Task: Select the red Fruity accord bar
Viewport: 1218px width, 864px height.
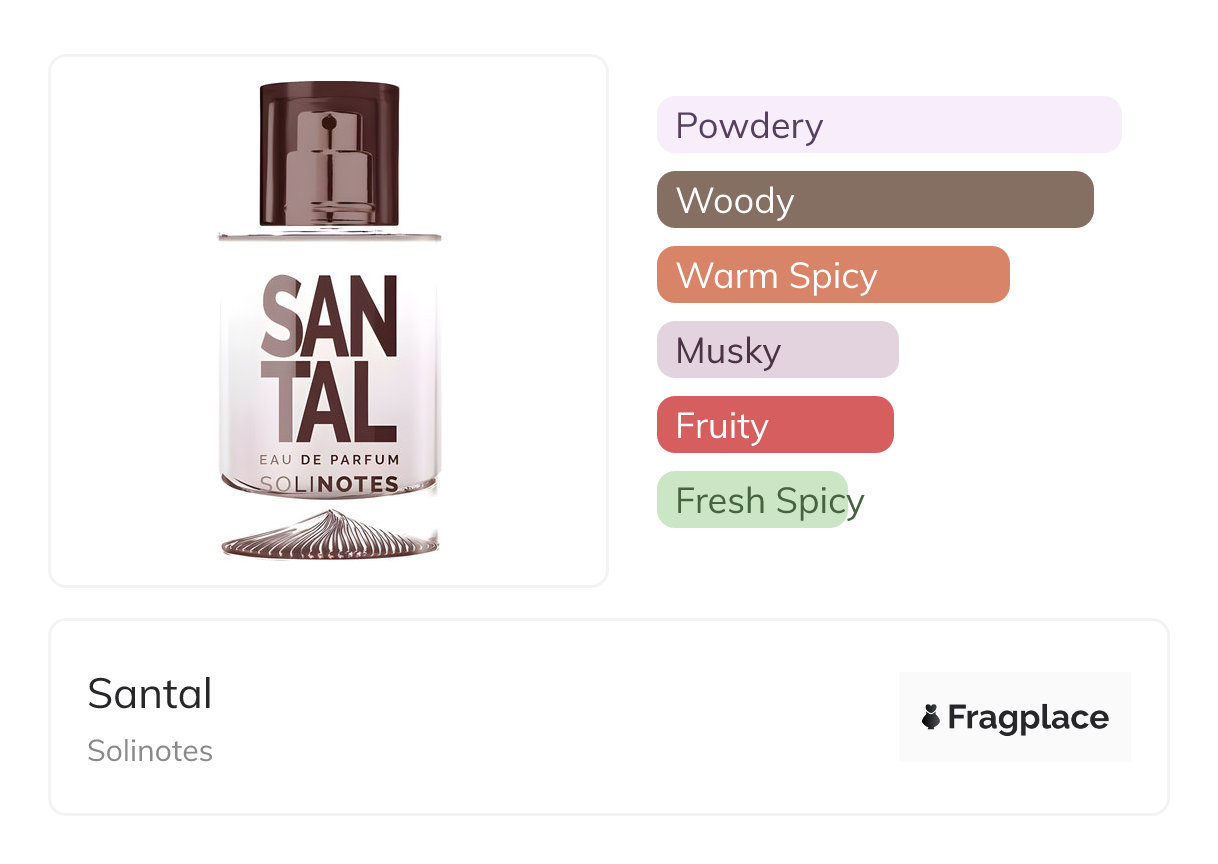Action: (774, 425)
